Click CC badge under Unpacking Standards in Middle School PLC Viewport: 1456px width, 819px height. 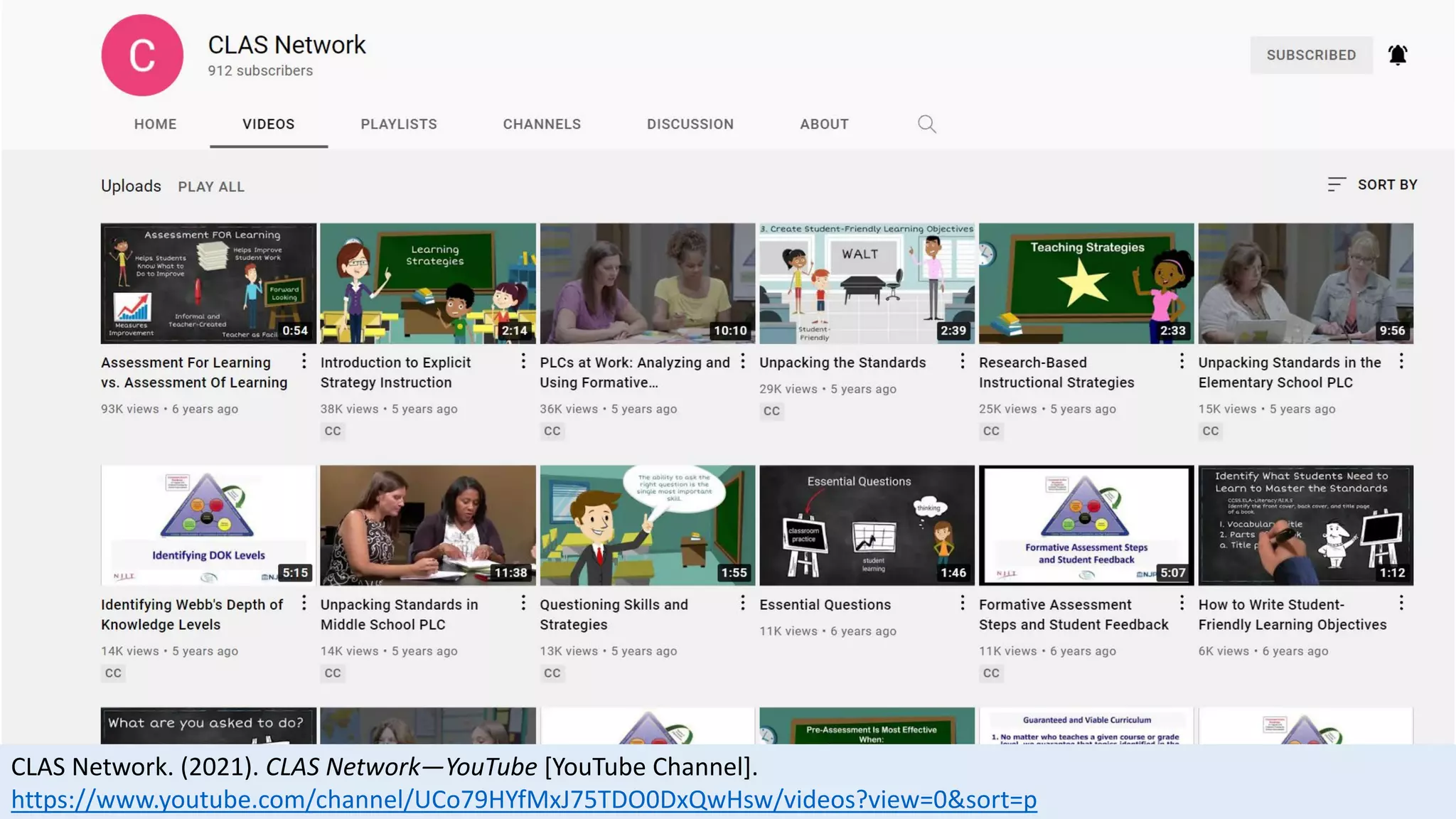point(333,673)
